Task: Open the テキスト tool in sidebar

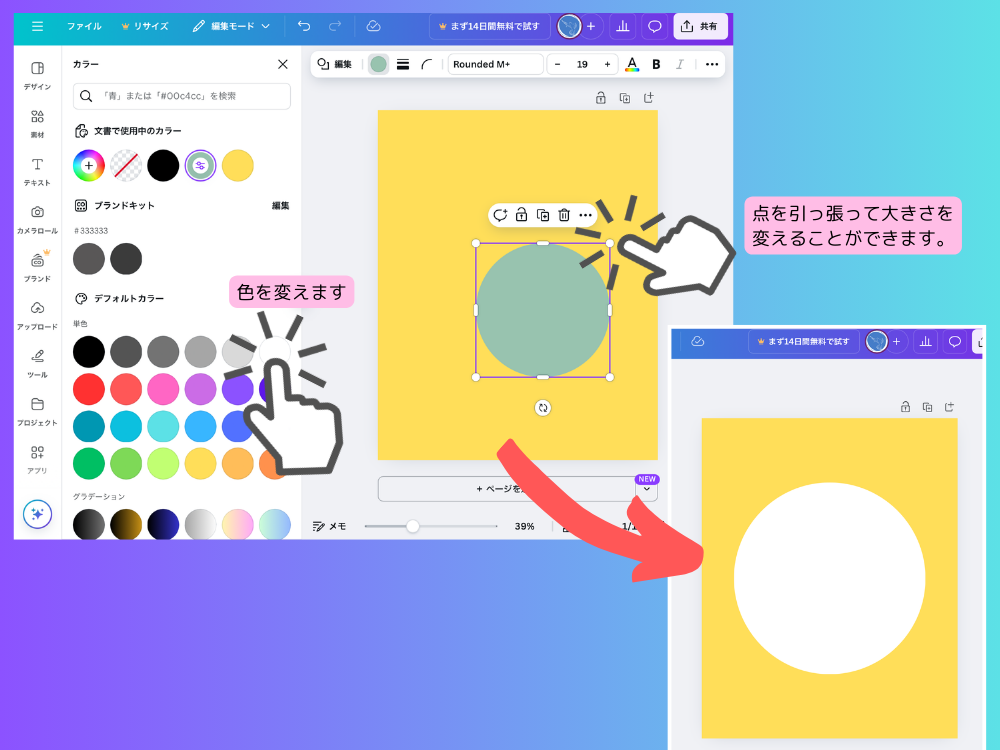Action: pyautogui.click(x=37, y=170)
